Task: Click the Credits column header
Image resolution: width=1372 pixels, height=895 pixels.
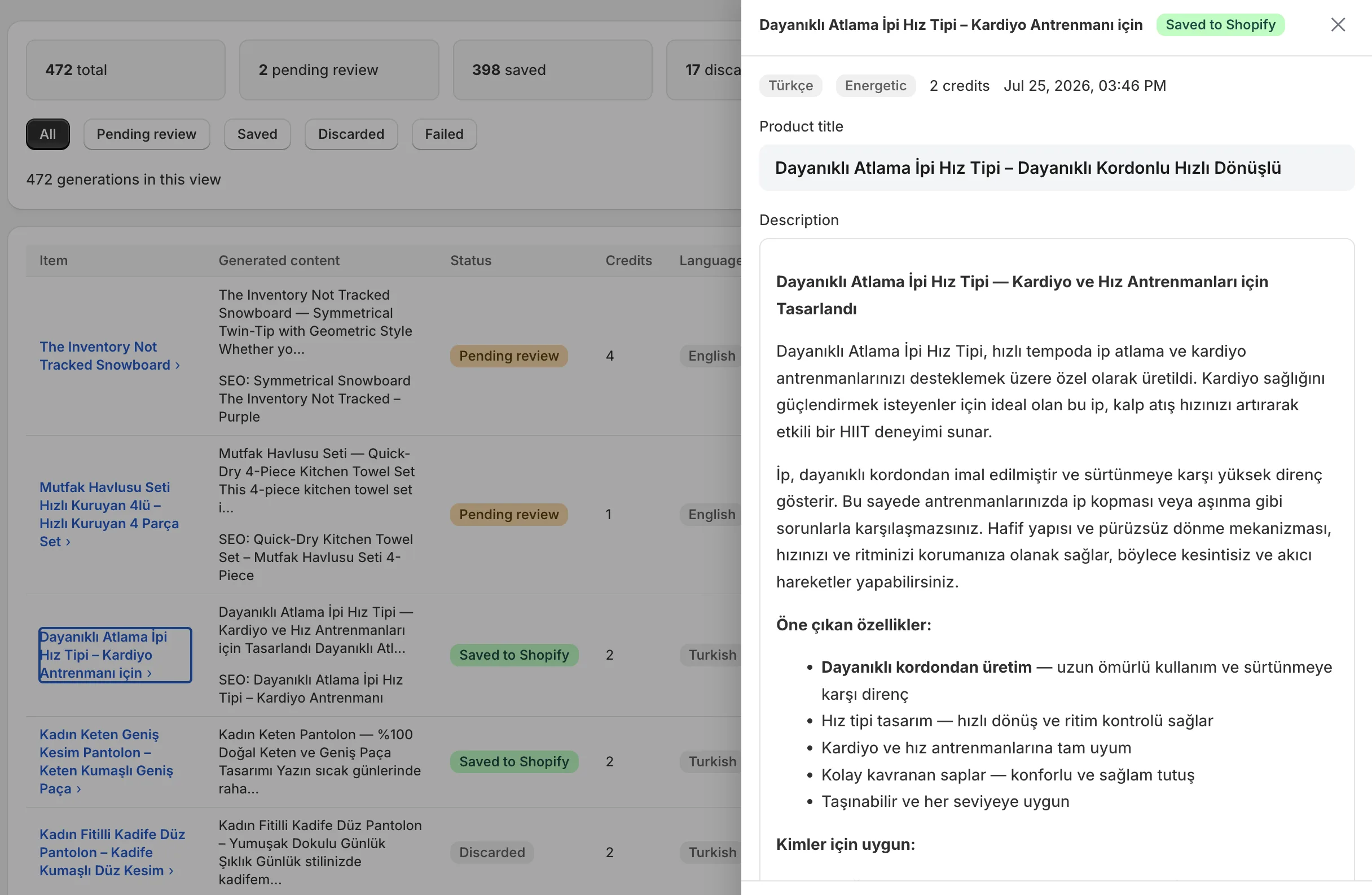Action: pos(628,261)
